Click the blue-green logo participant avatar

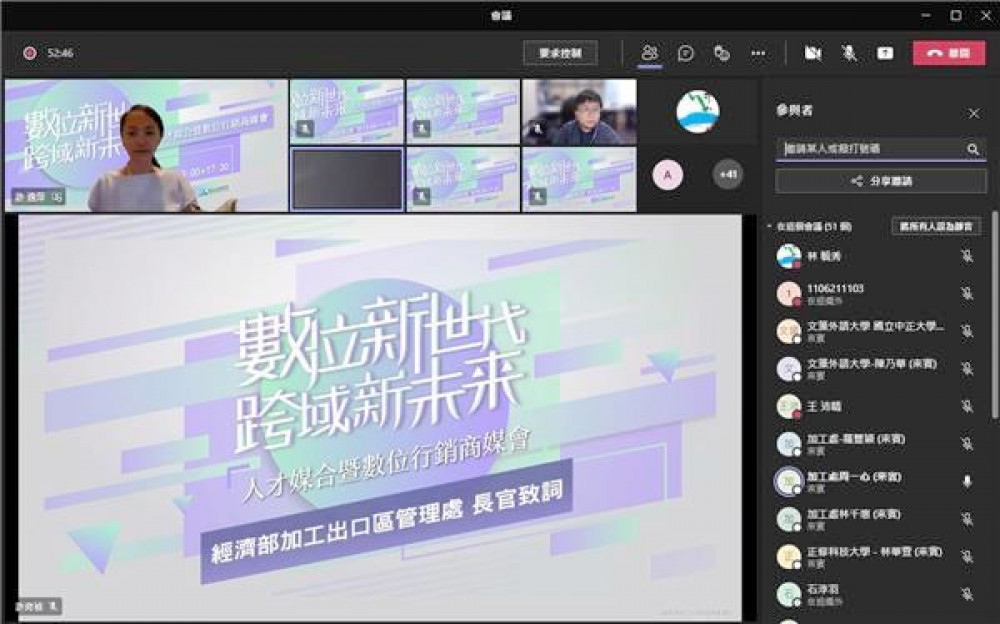pos(698,112)
